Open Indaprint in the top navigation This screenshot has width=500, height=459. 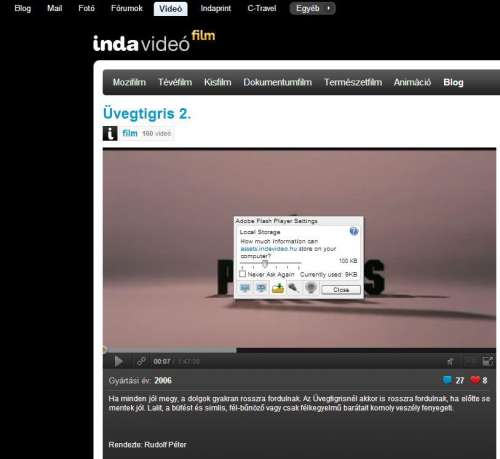click(216, 8)
